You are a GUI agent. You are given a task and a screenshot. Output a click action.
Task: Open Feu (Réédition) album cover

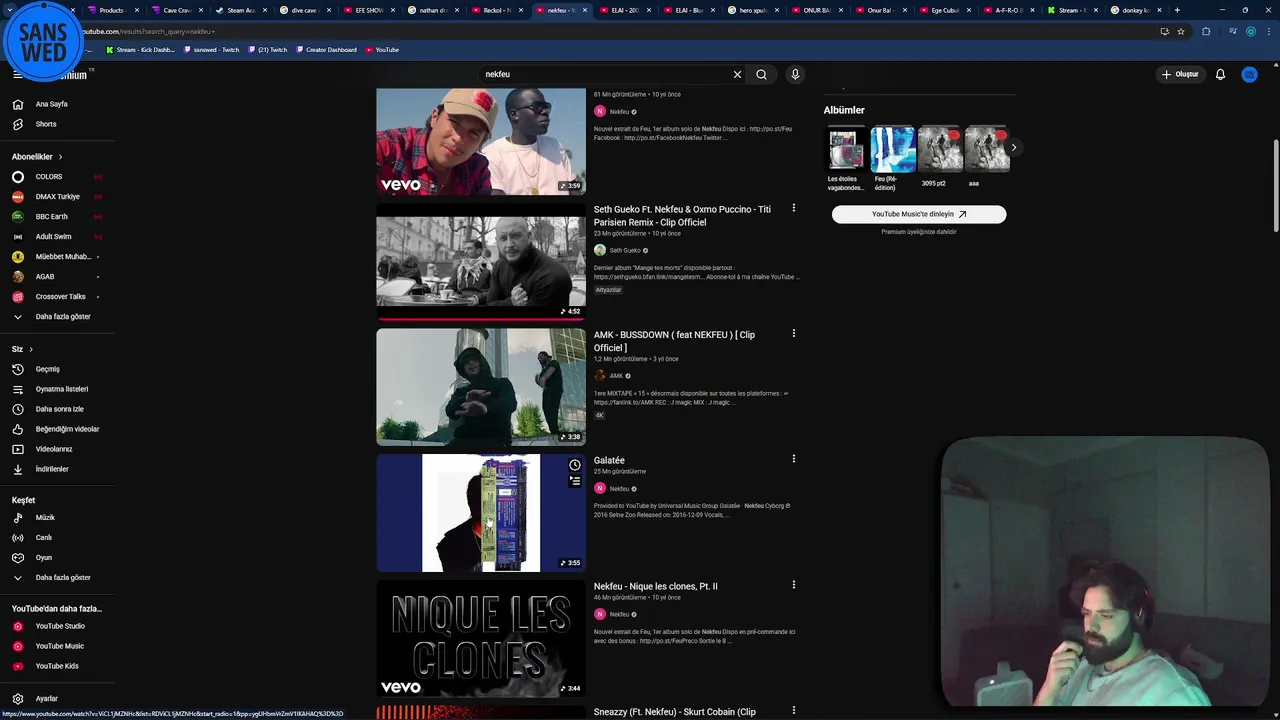pos(892,149)
